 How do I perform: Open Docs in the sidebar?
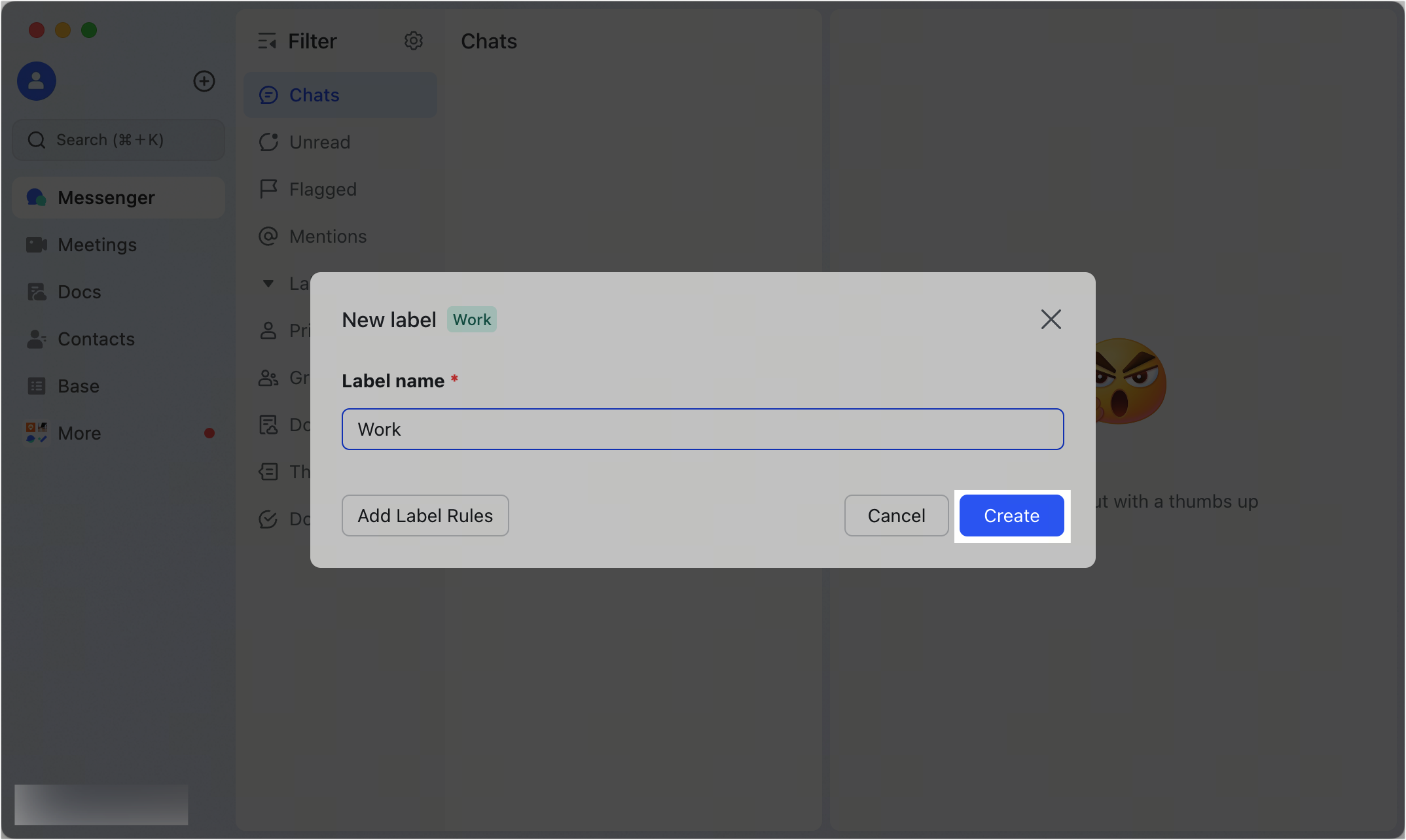pos(79,292)
